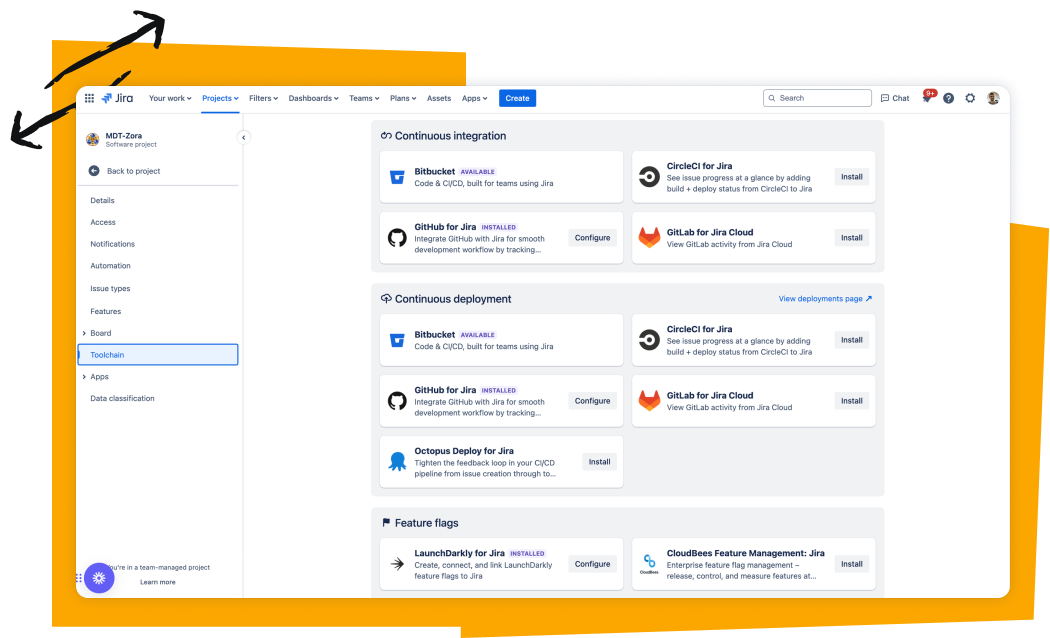
Task: Select Toolchain in the sidebar
Action: click(x=158, y=355)
